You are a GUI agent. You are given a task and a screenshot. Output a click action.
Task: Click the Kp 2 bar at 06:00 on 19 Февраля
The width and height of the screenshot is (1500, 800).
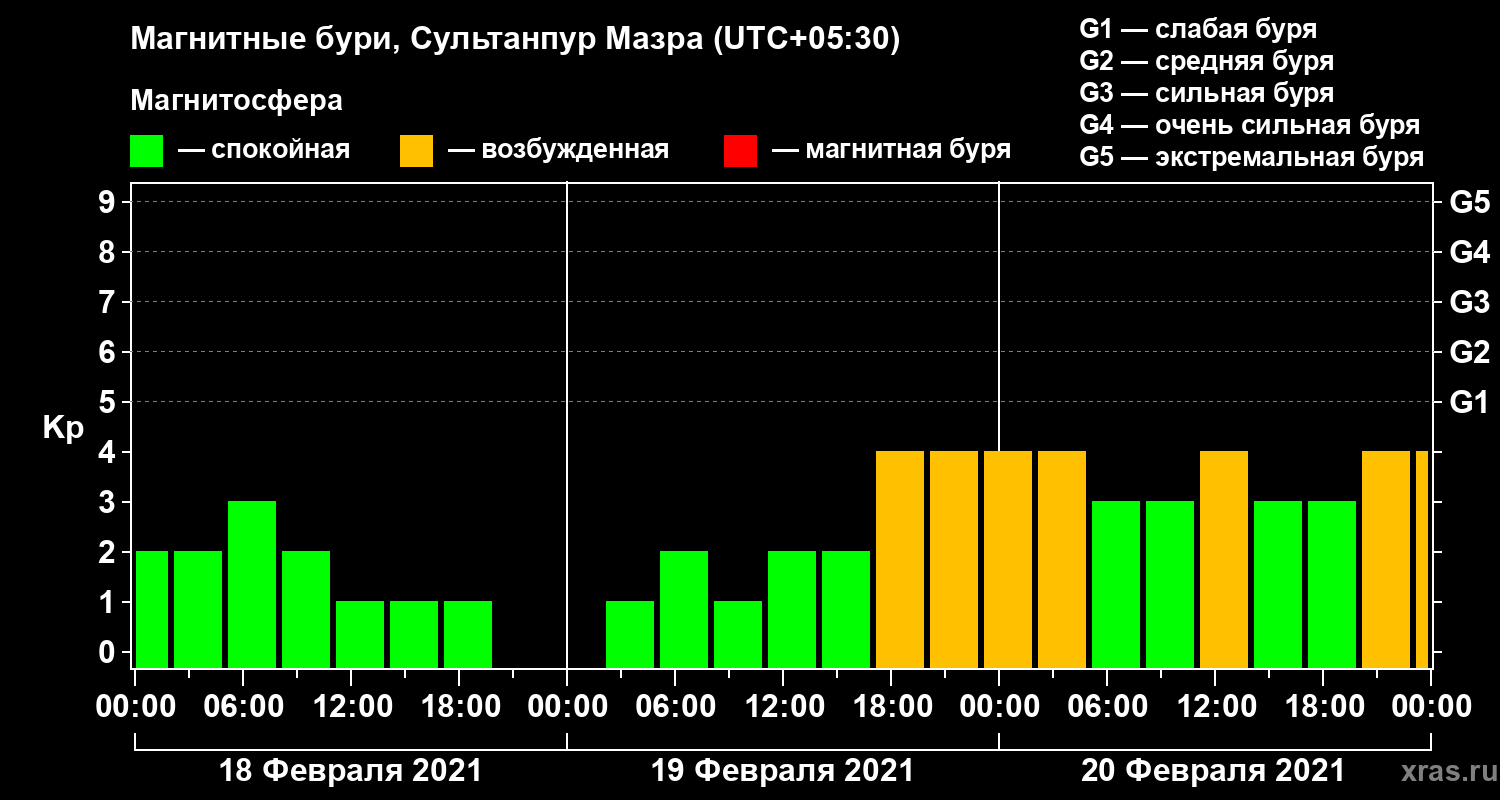[684, 609]
